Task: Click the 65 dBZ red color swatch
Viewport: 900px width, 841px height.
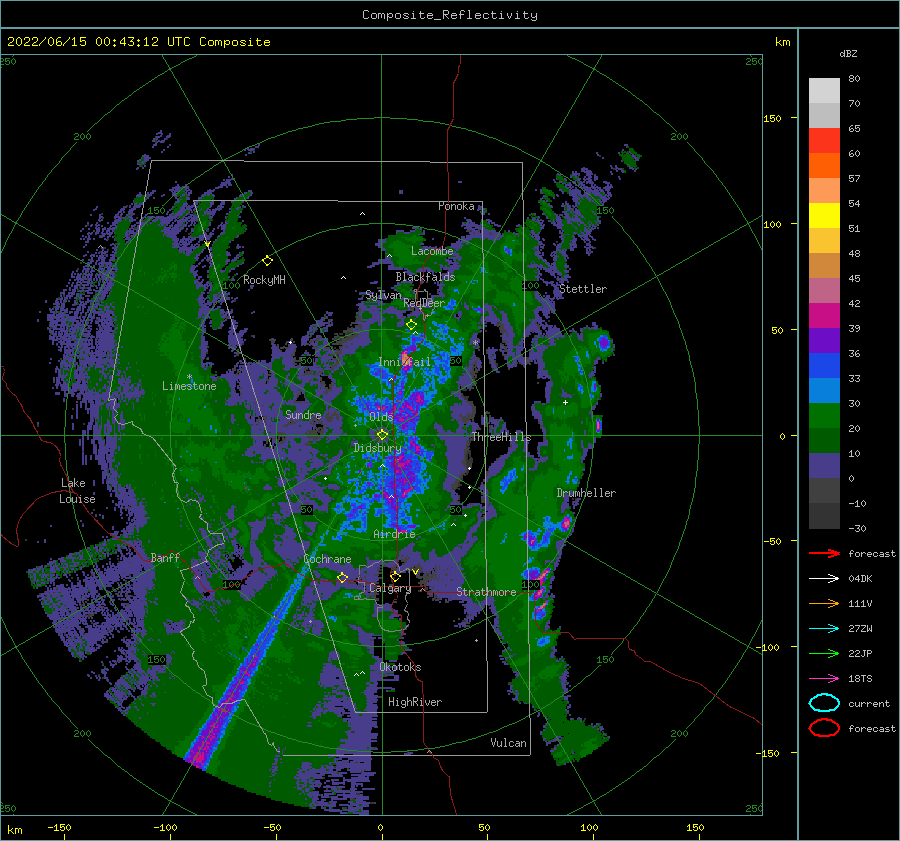Action: point(824,140)
